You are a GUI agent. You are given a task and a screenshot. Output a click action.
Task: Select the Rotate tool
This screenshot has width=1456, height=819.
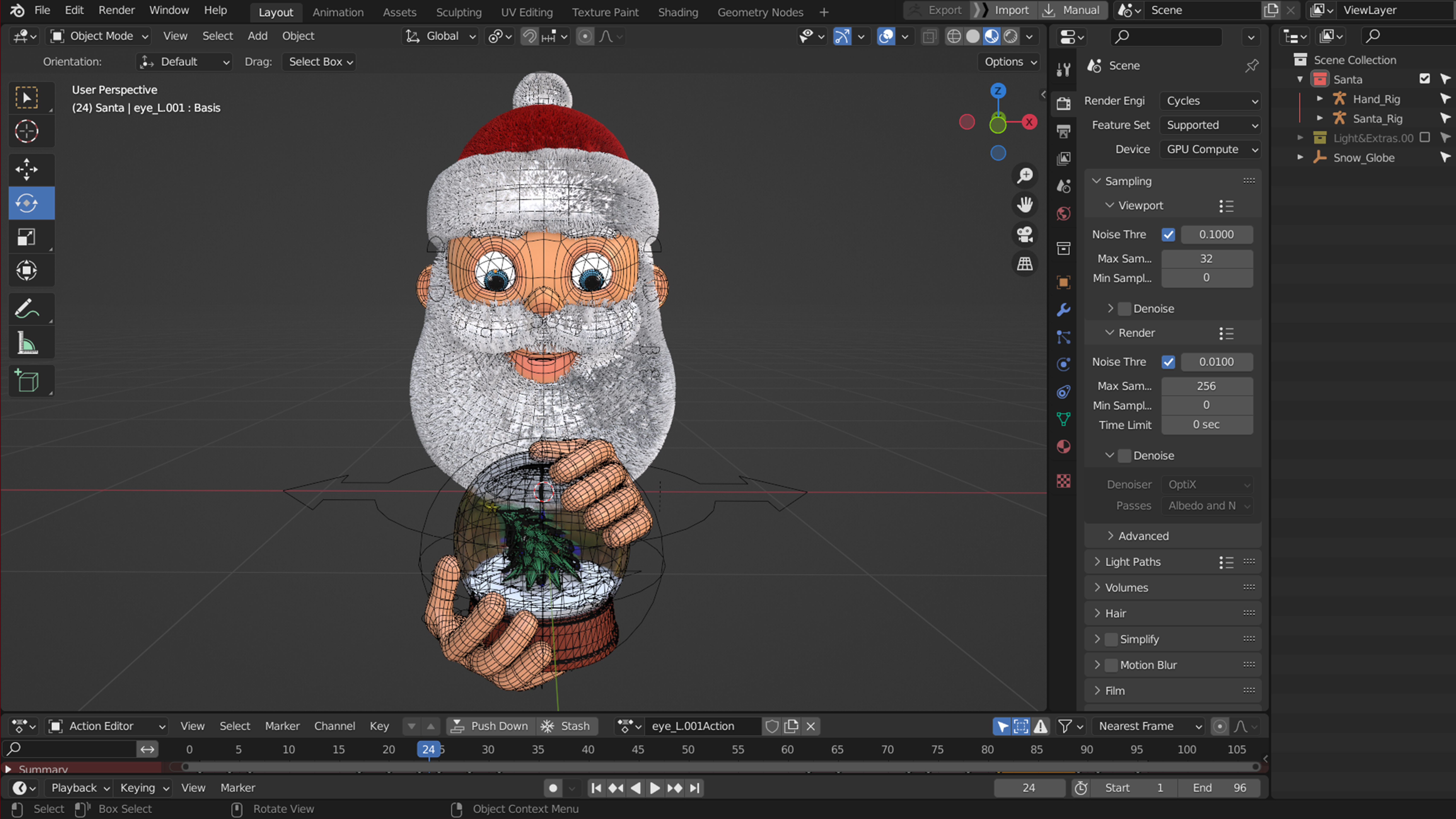[27, 203]
